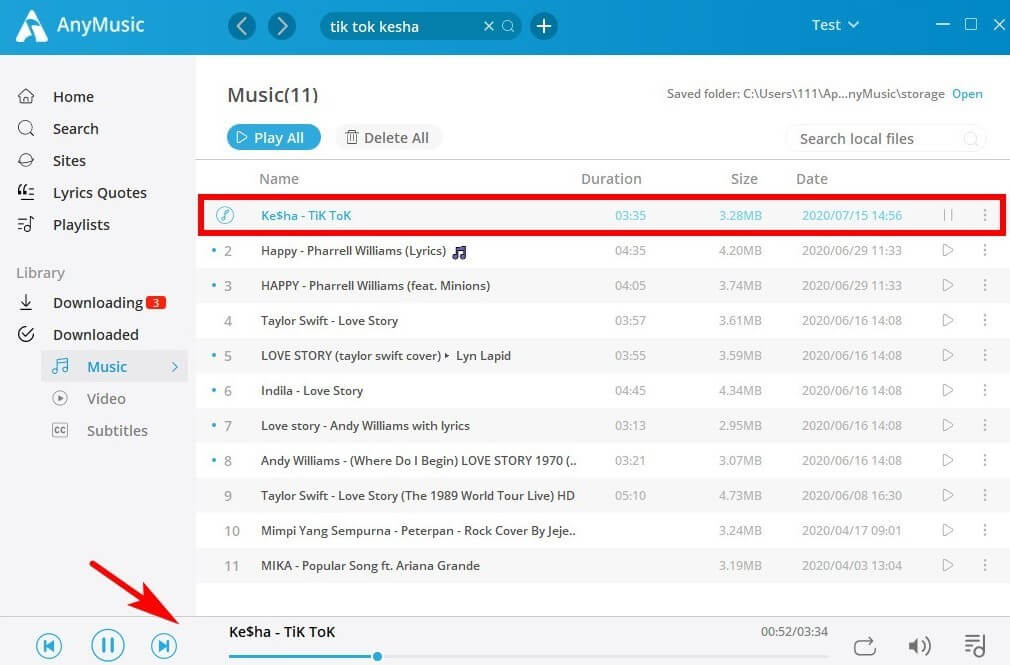Play Indila - Love Story
This screenshot has height=665, width=1010.
[x=948, y=390]
